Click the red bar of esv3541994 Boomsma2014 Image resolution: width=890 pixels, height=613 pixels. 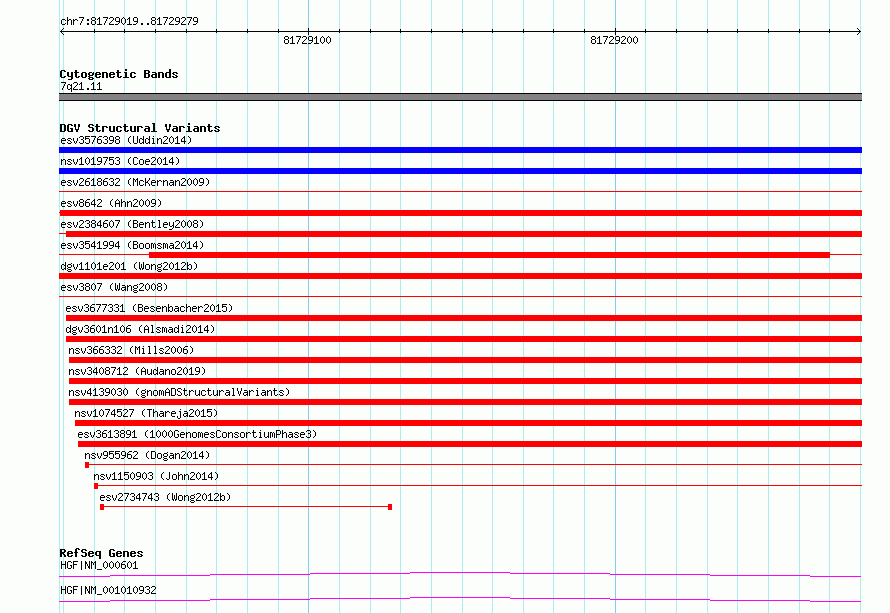tap(489, 255)
